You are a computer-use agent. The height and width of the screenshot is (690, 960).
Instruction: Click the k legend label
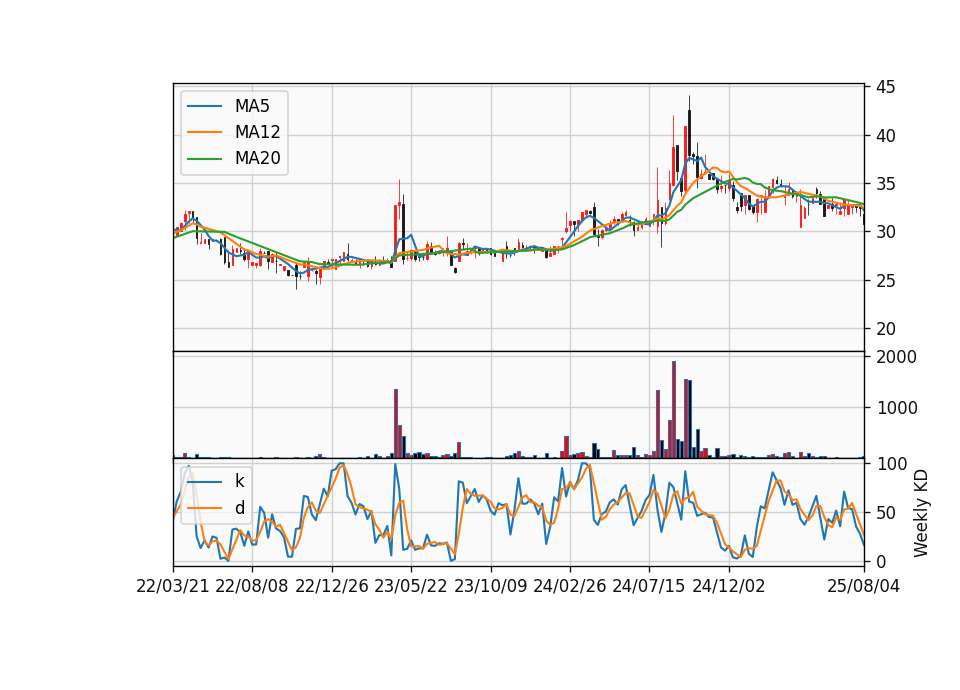pos(239,481)
